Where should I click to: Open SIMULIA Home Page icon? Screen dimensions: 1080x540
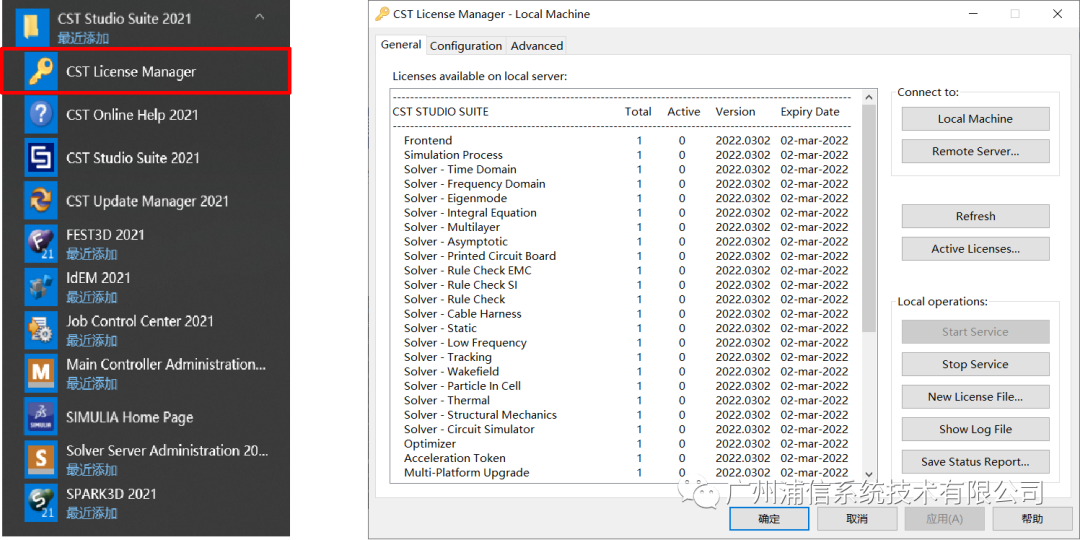coord(41,417)
